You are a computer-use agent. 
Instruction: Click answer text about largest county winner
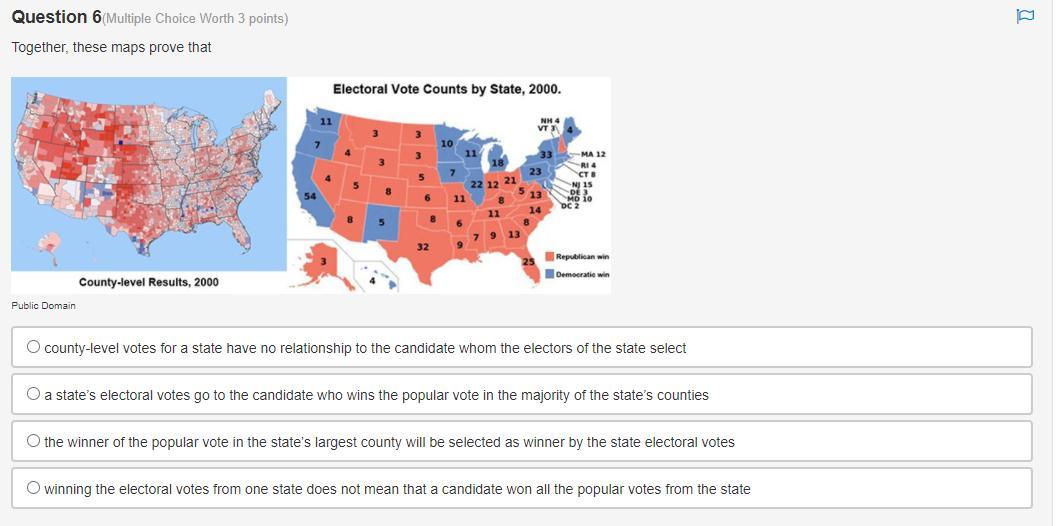(x=389, y=442)
